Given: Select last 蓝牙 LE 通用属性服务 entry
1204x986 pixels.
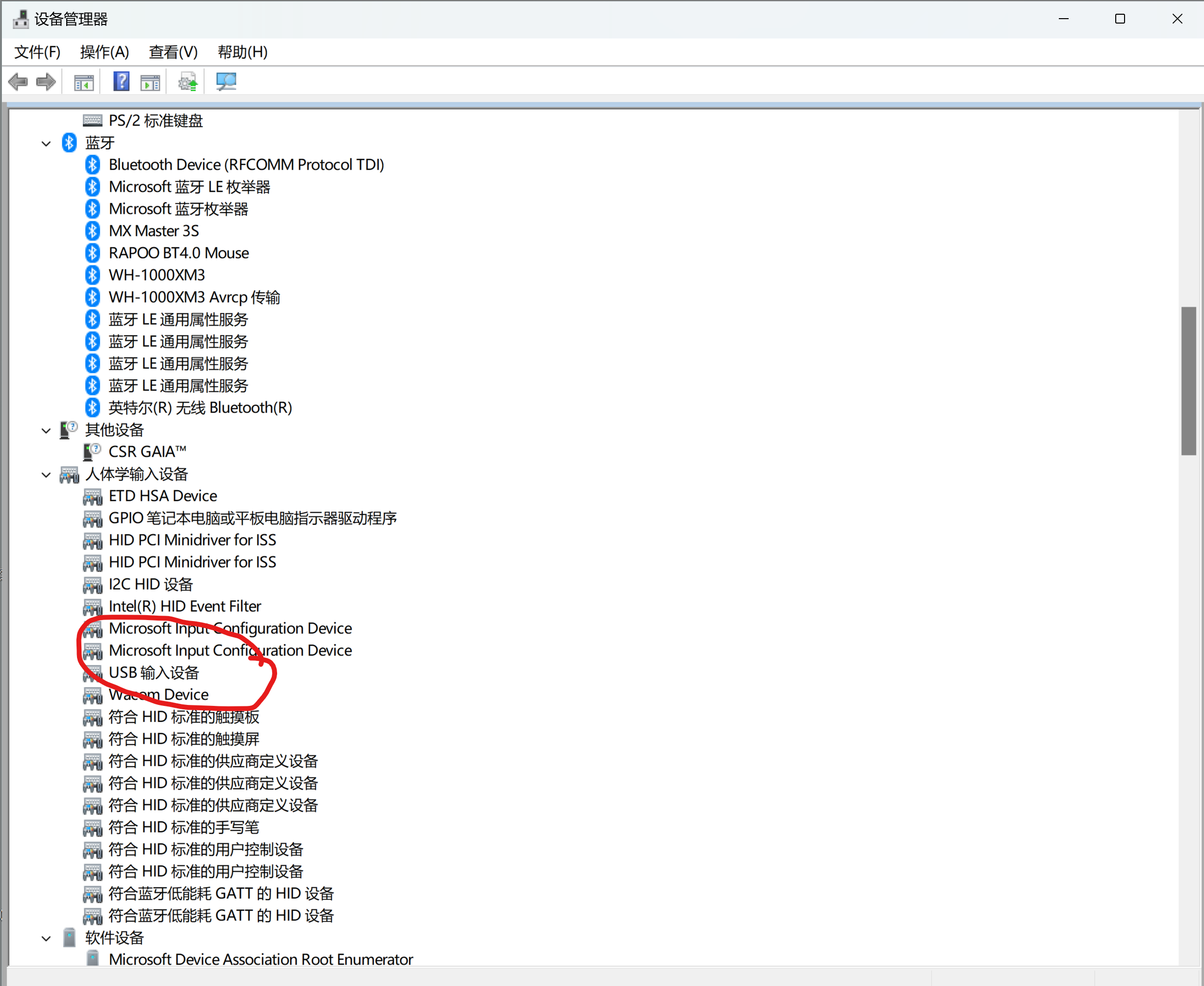Looking at the screenshot, I should click(x=179, y=386).
